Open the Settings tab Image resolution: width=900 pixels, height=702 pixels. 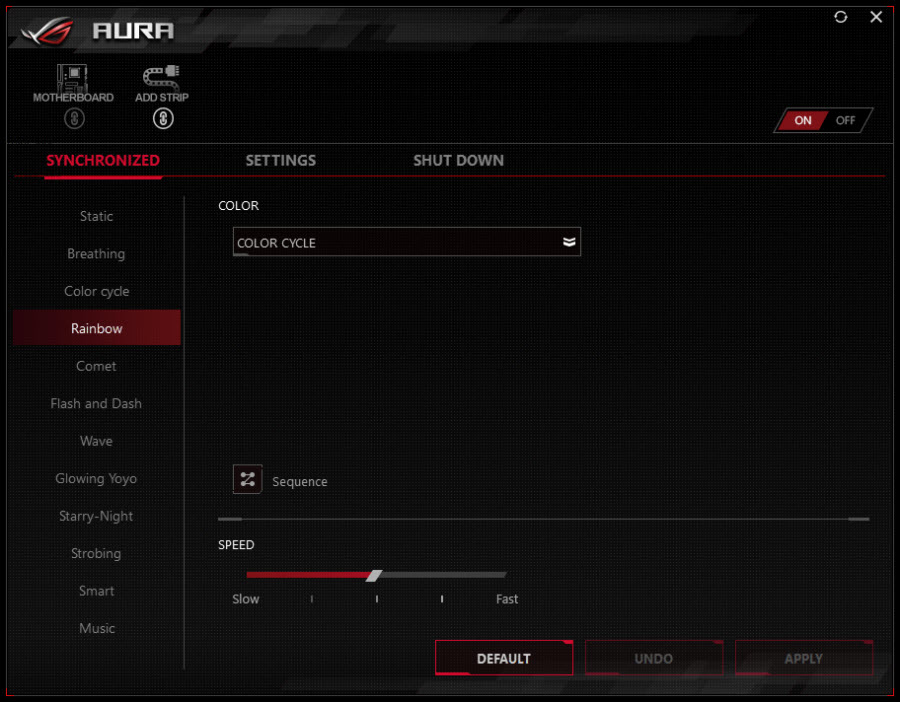(281, 161)
